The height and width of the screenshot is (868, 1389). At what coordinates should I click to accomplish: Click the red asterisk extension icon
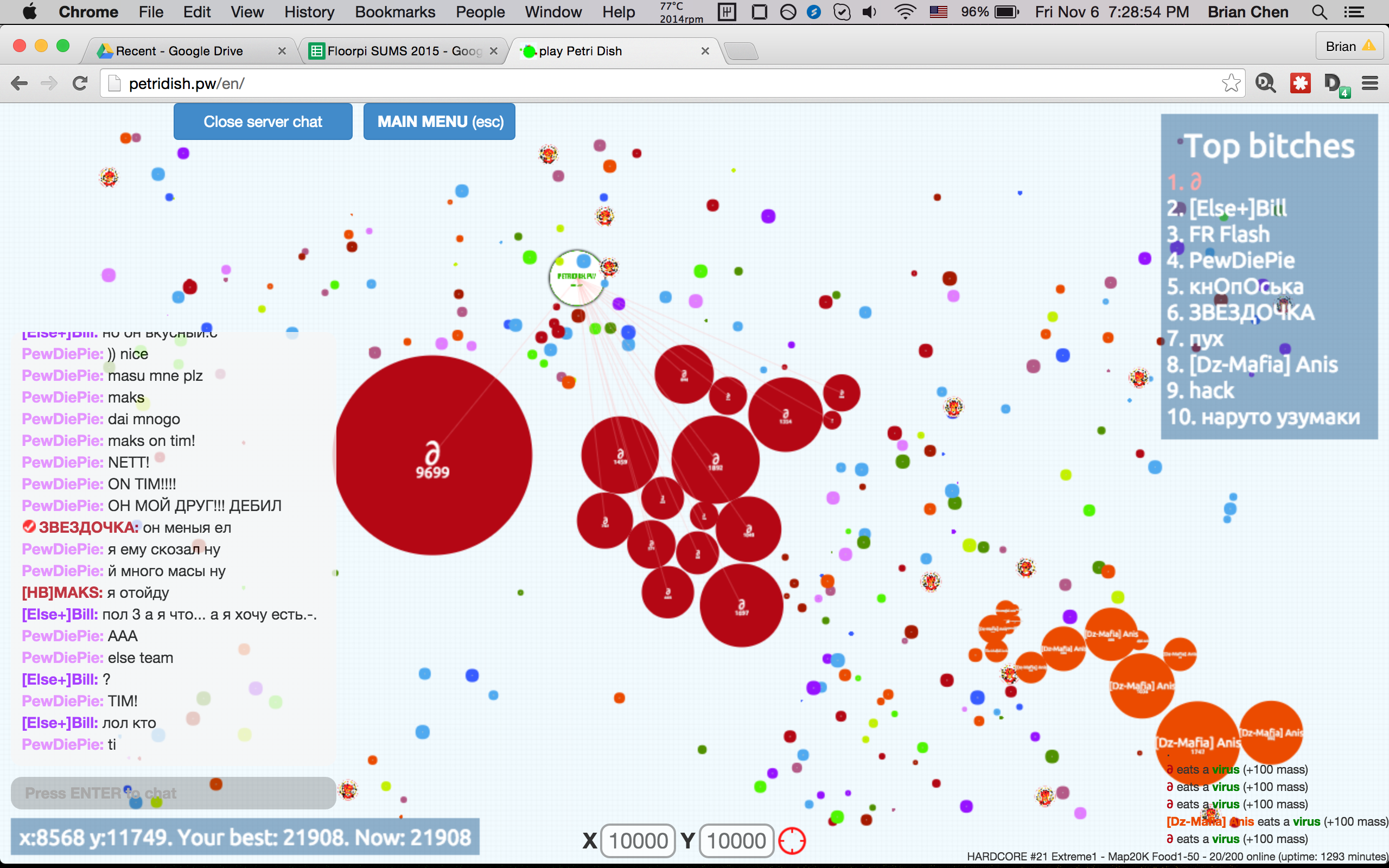click(x=1300, y=83)
